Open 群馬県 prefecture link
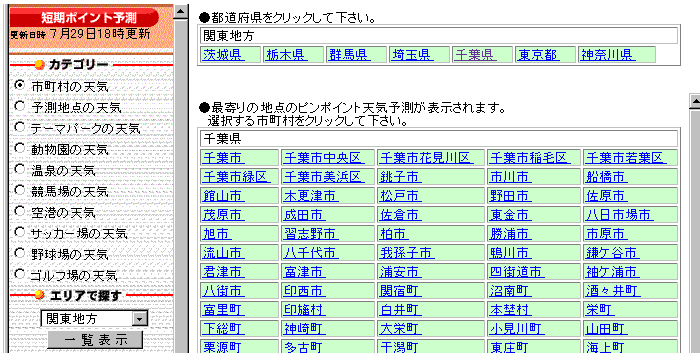Viewport: 700px width, 360px height. (x=349, y=54)
